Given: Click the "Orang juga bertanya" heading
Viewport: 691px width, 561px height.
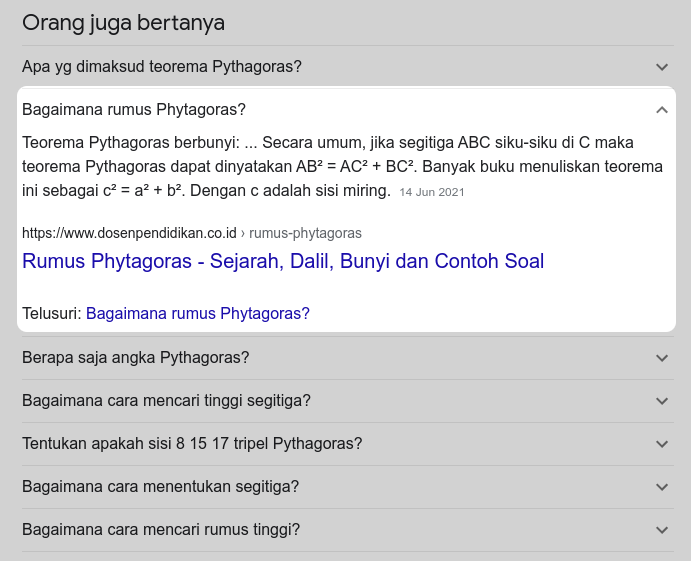Looking at the screenshot, I should (x=123, y=23).
